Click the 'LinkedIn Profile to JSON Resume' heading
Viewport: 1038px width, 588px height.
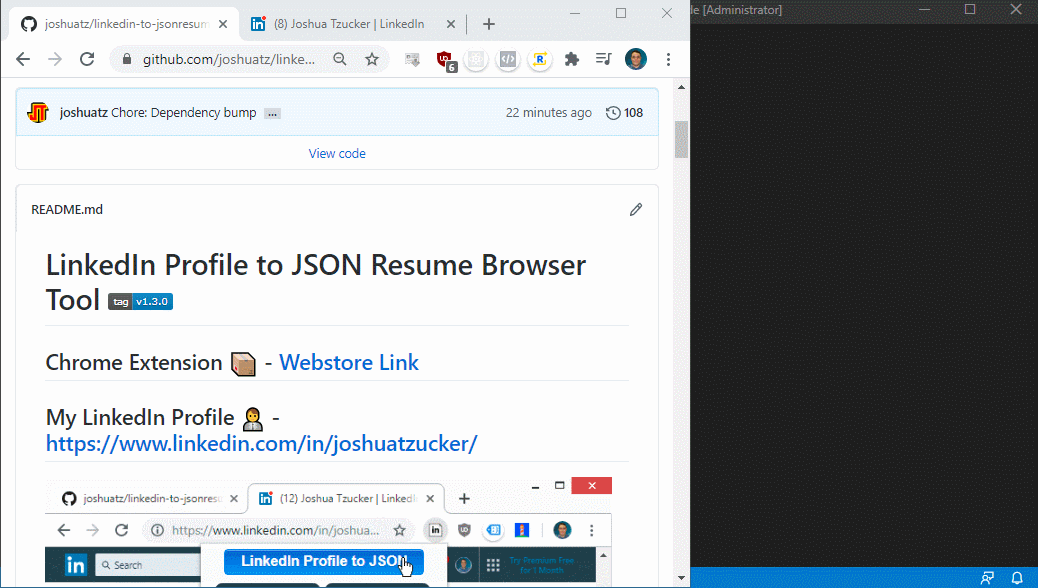point(316,282)
